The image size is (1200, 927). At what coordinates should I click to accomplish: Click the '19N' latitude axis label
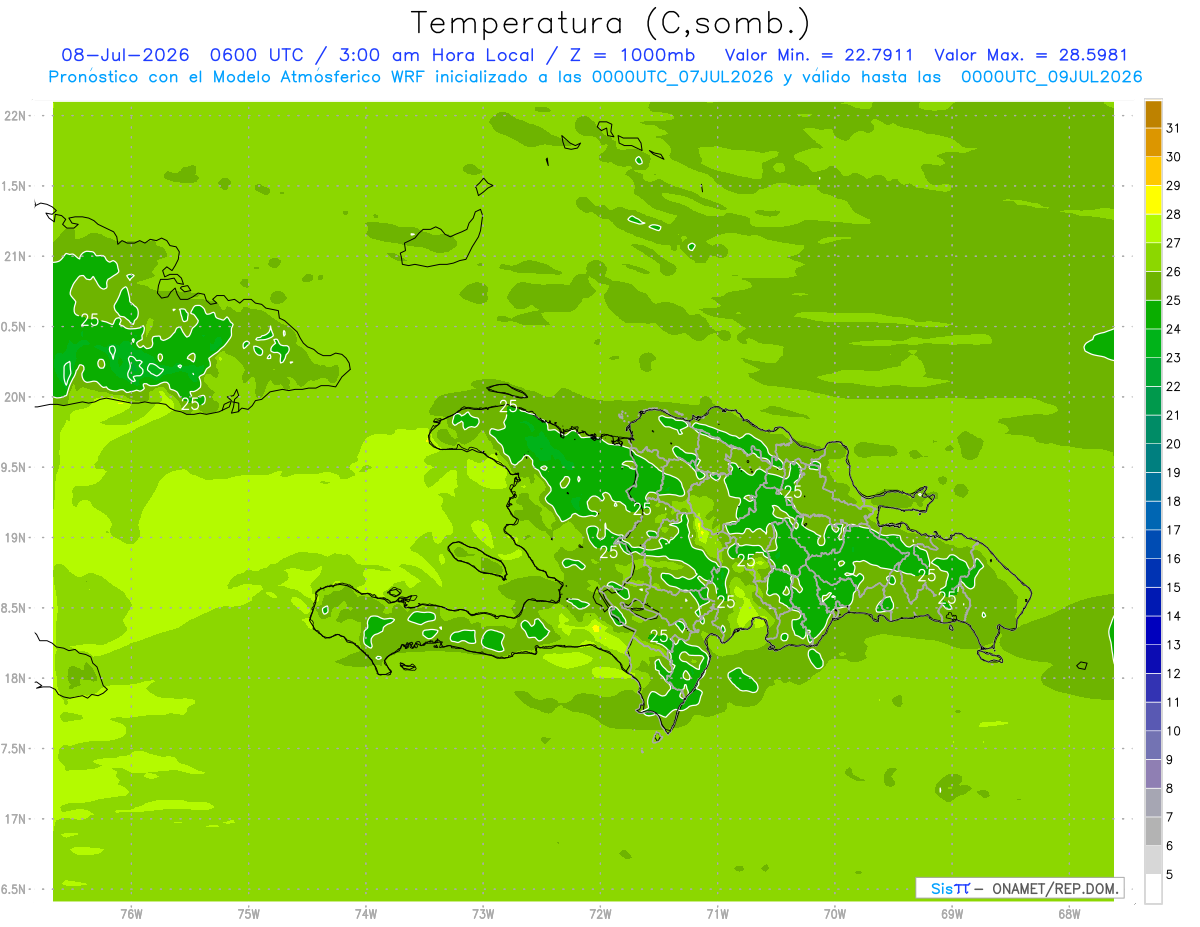pyautogui.click(x=14, y=538)
